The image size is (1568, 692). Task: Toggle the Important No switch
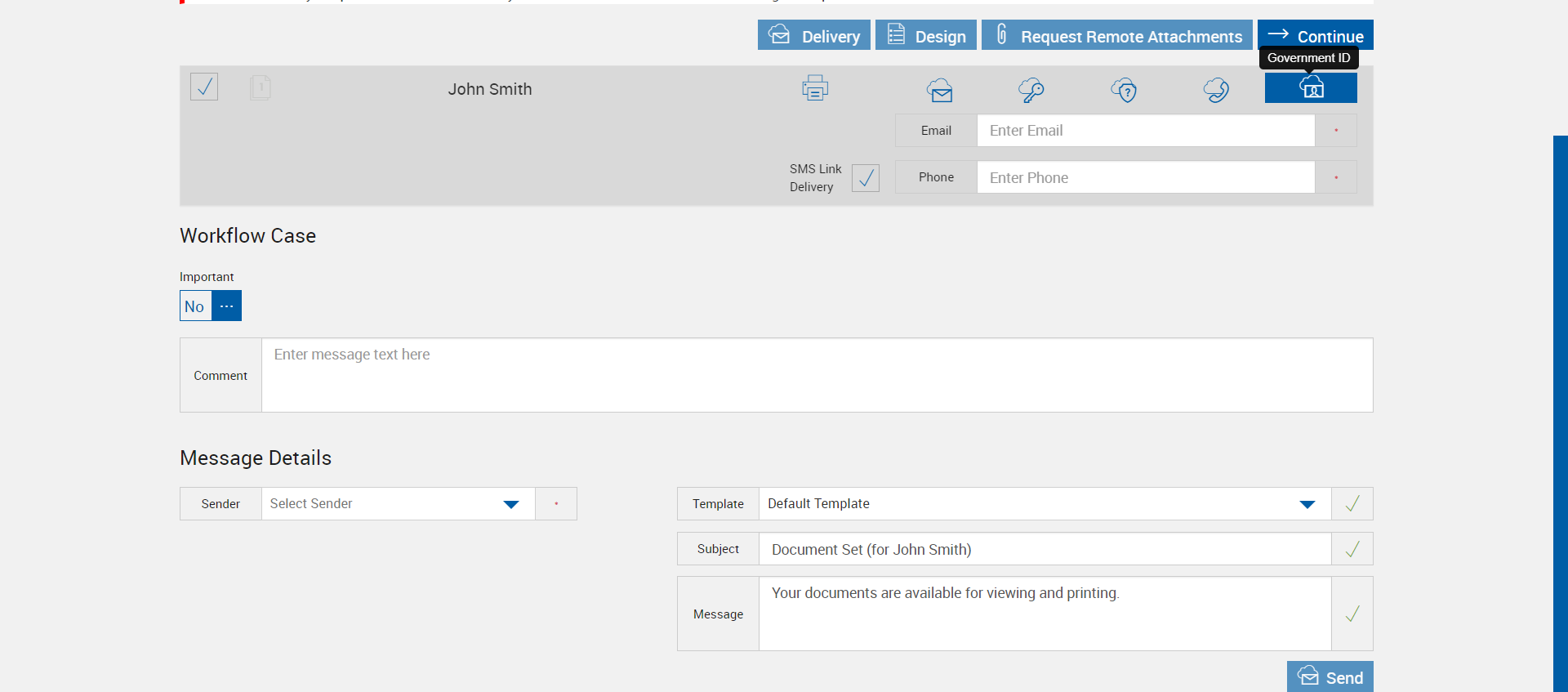pyautogui.click(x=195, y=306)
